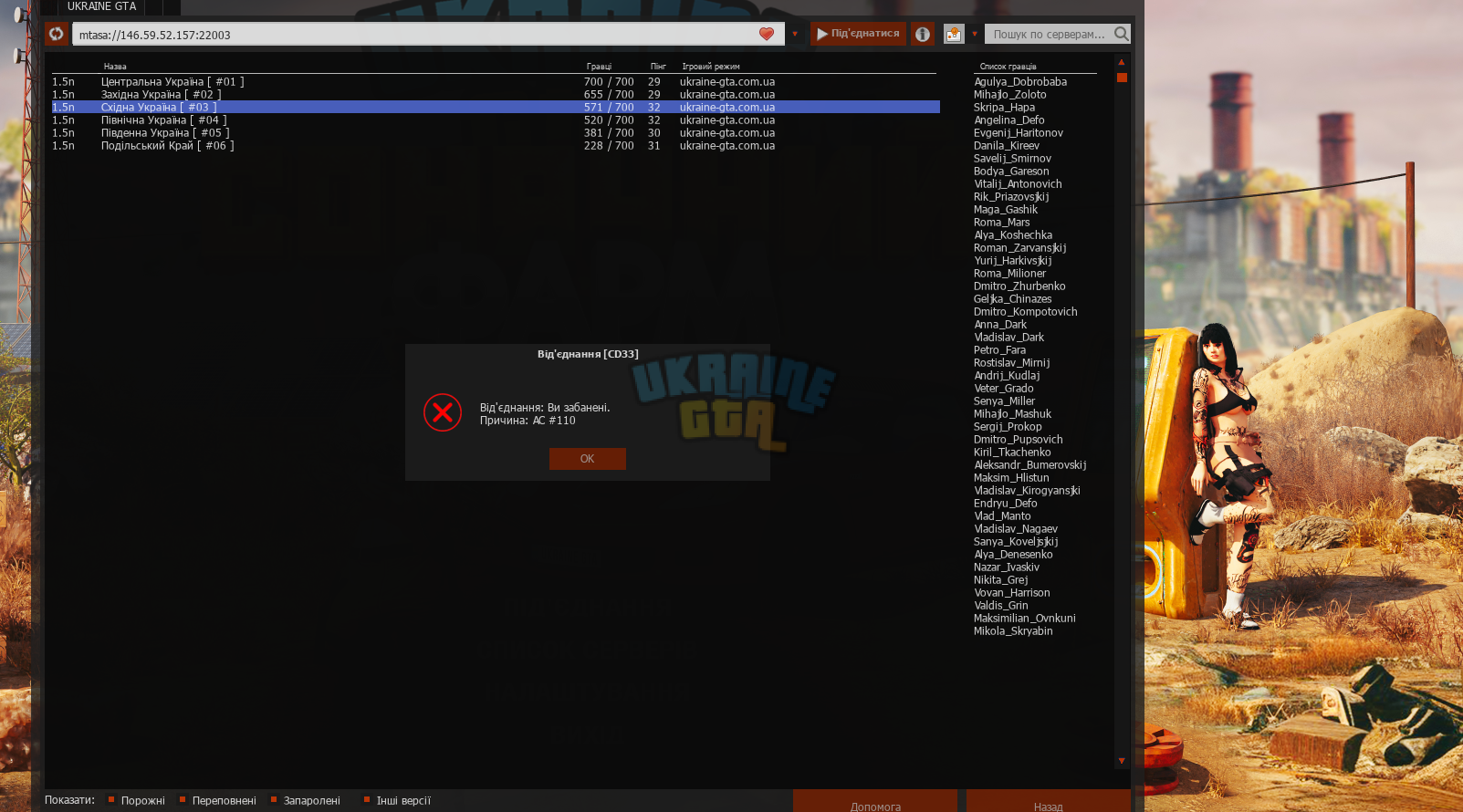Click player 'Mihajlo_Zoloto' in the list
1463x812 pixels.
click(x=1010, y=94)
